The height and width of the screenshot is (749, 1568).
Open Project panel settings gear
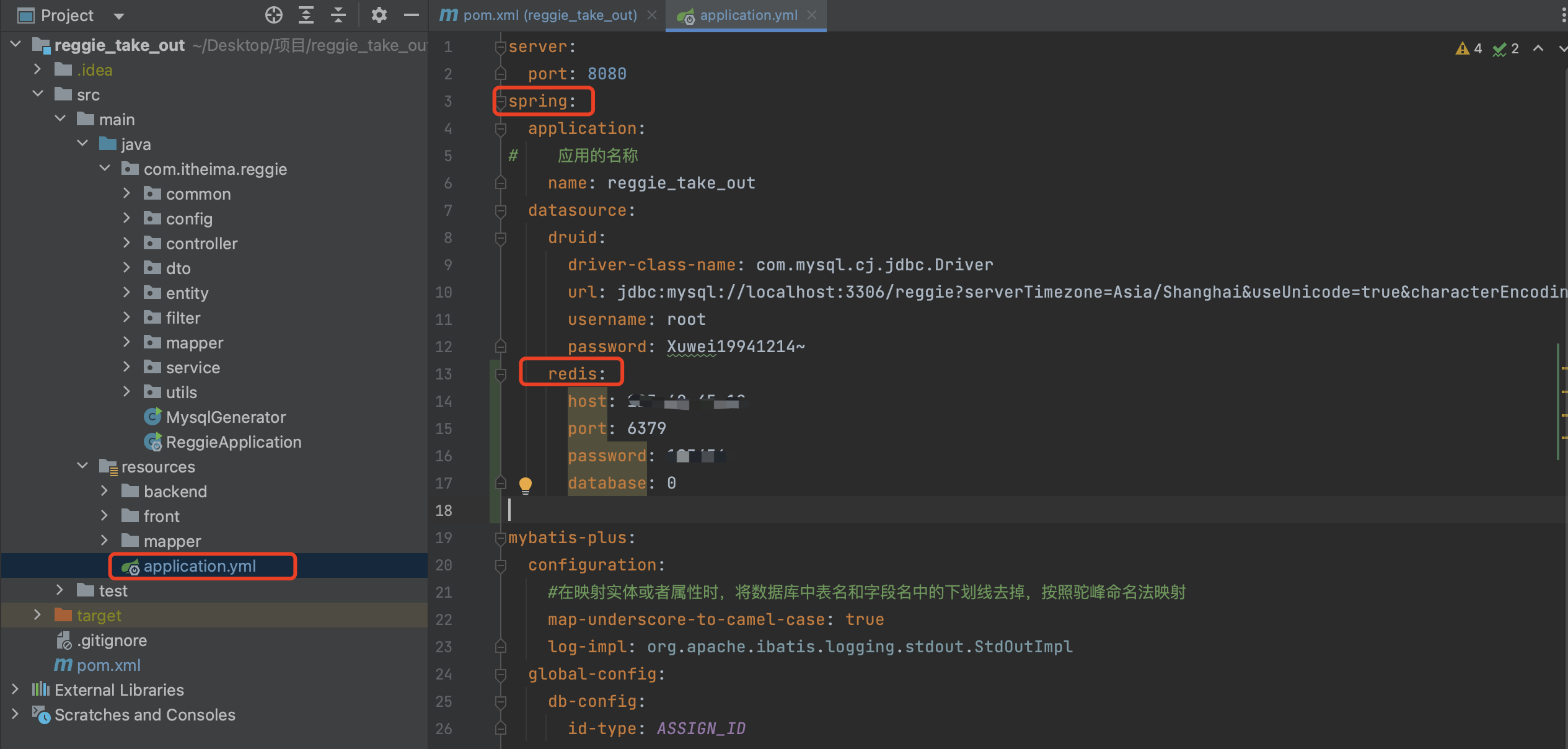pos(379,15)
